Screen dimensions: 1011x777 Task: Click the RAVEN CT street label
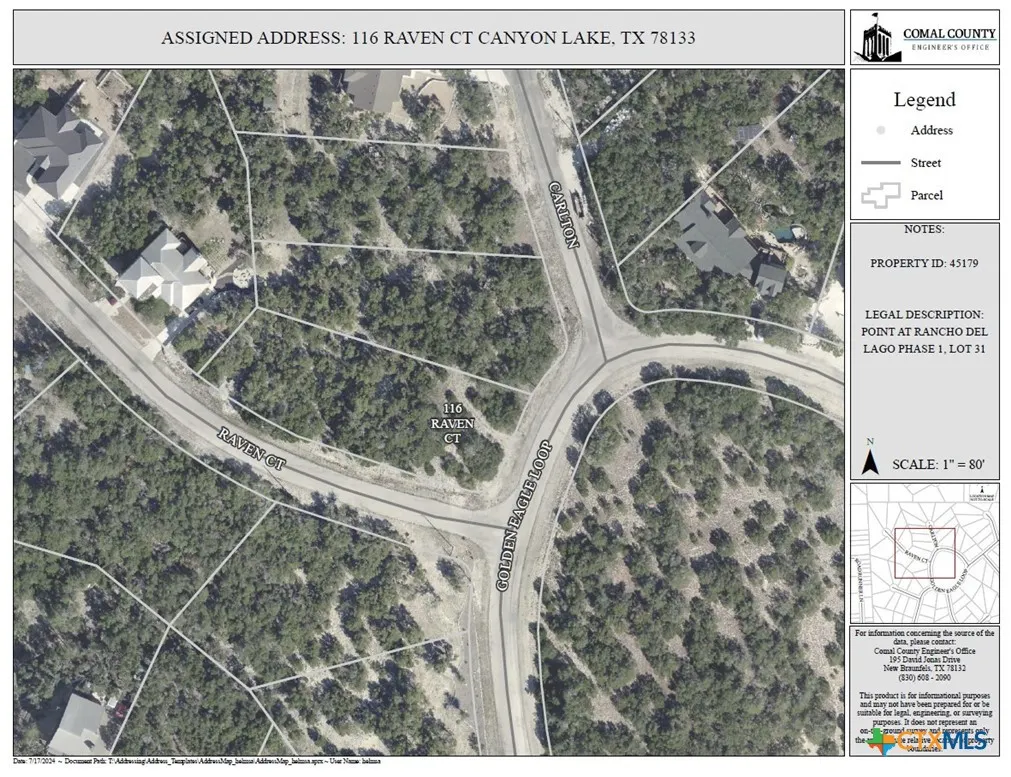point(251,449)
